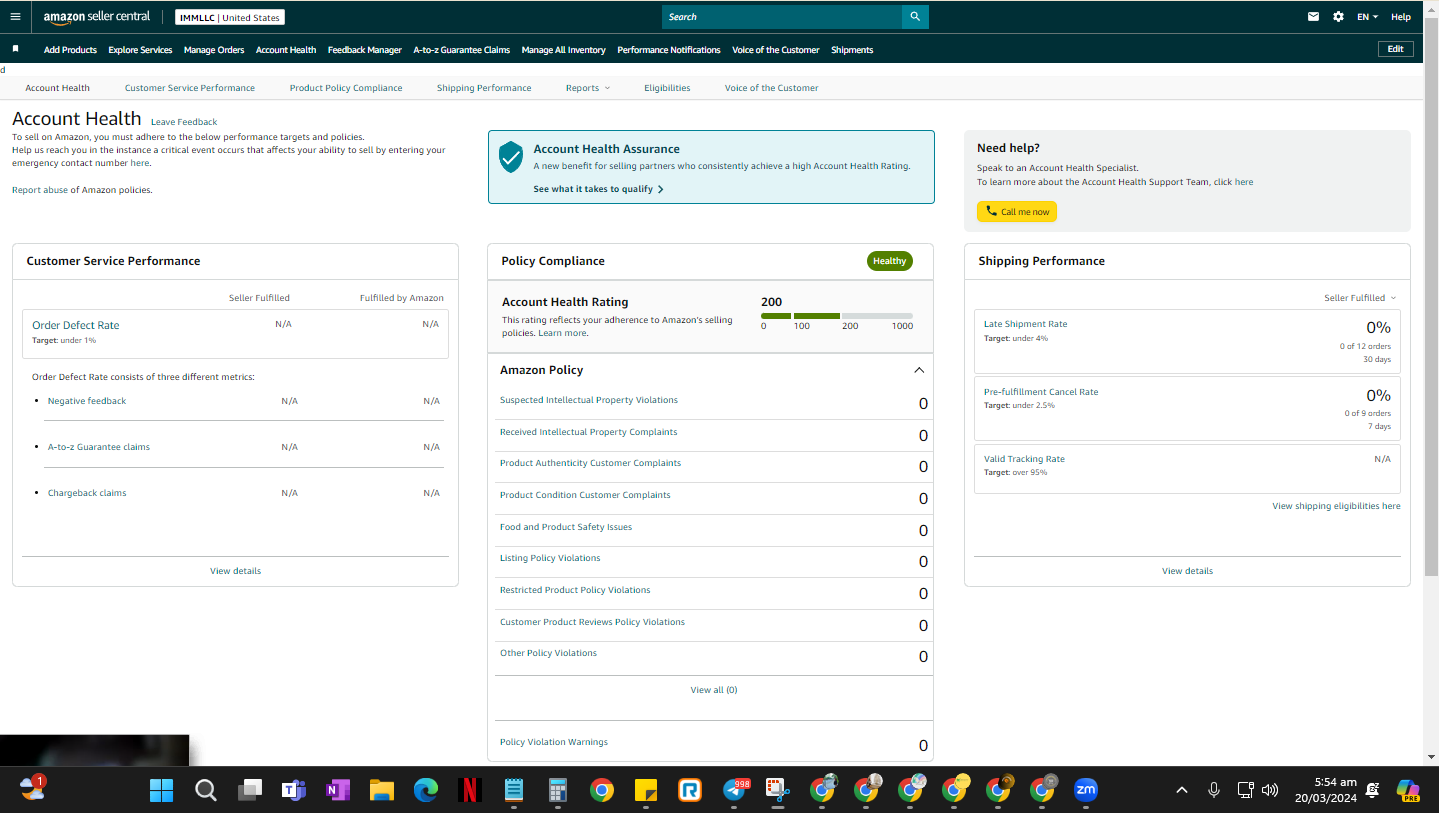Expand the Reports dropdown tab
This screenshot has width=1439, height=813.
[x=587, y=88]
